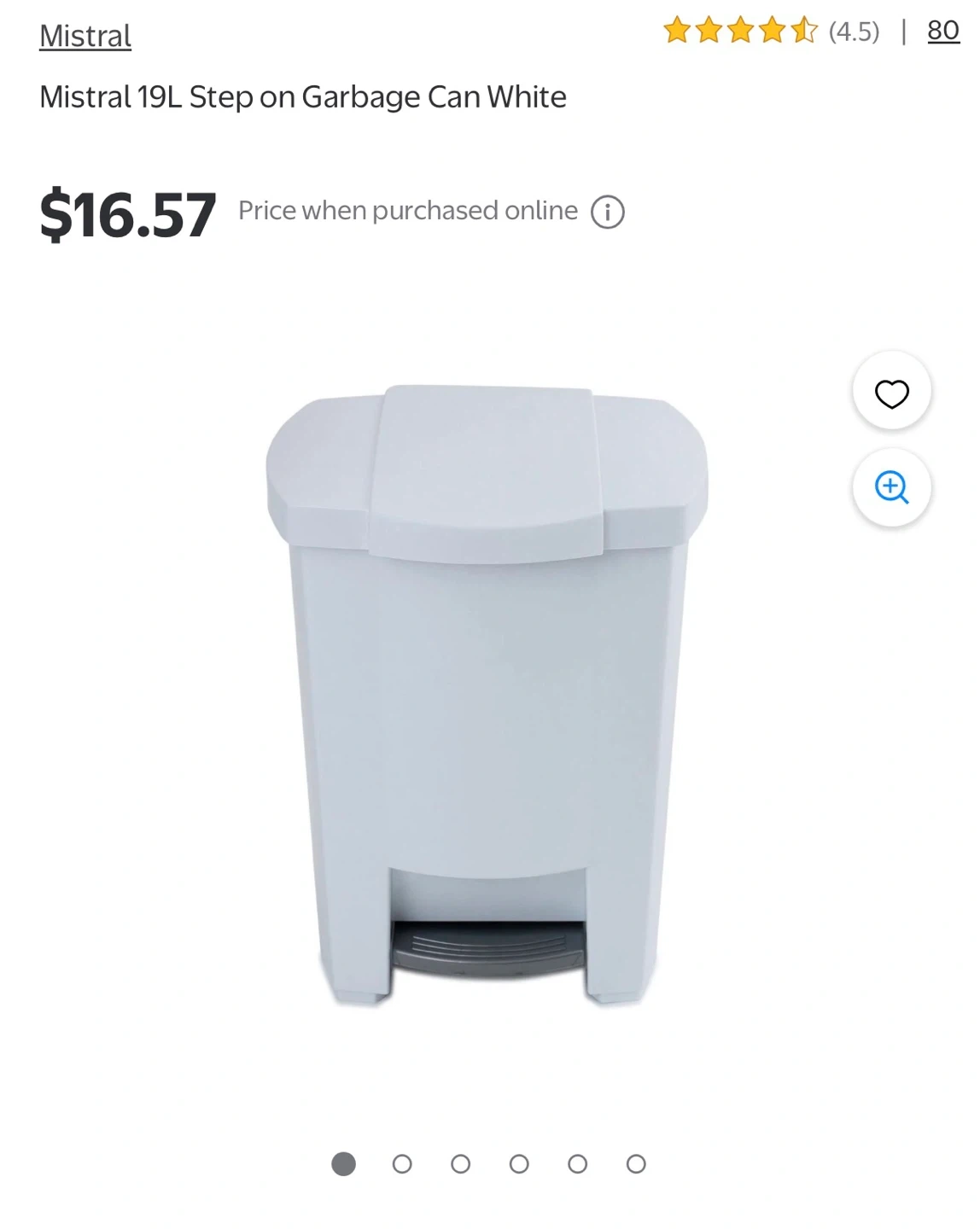Screen dimensions: 980x1229
Task: Open the white garbage can product photo
Action: tap(487, 696)
